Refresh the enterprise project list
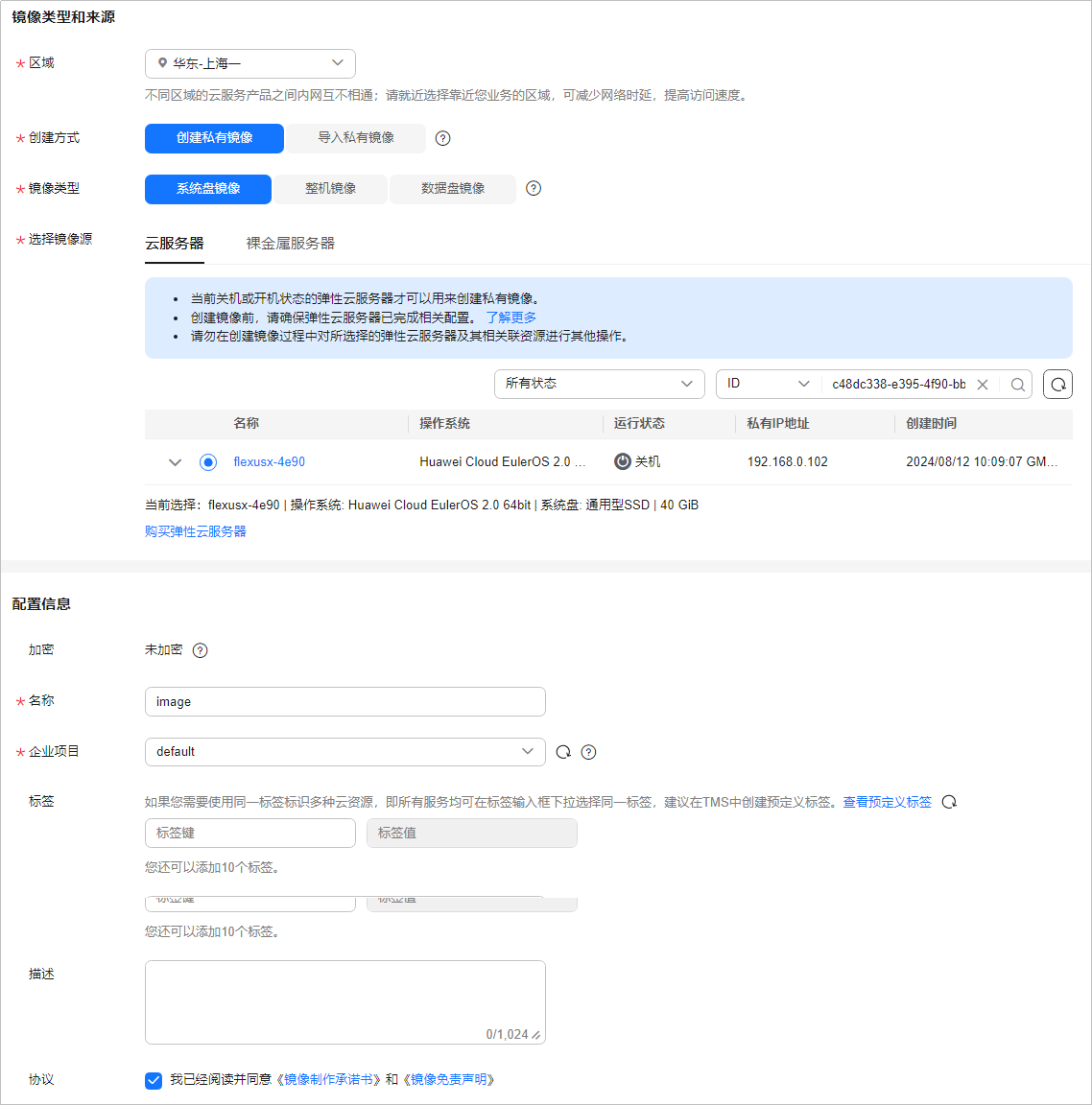Viewport: 1092px width, 1105px height. (563, 752)
